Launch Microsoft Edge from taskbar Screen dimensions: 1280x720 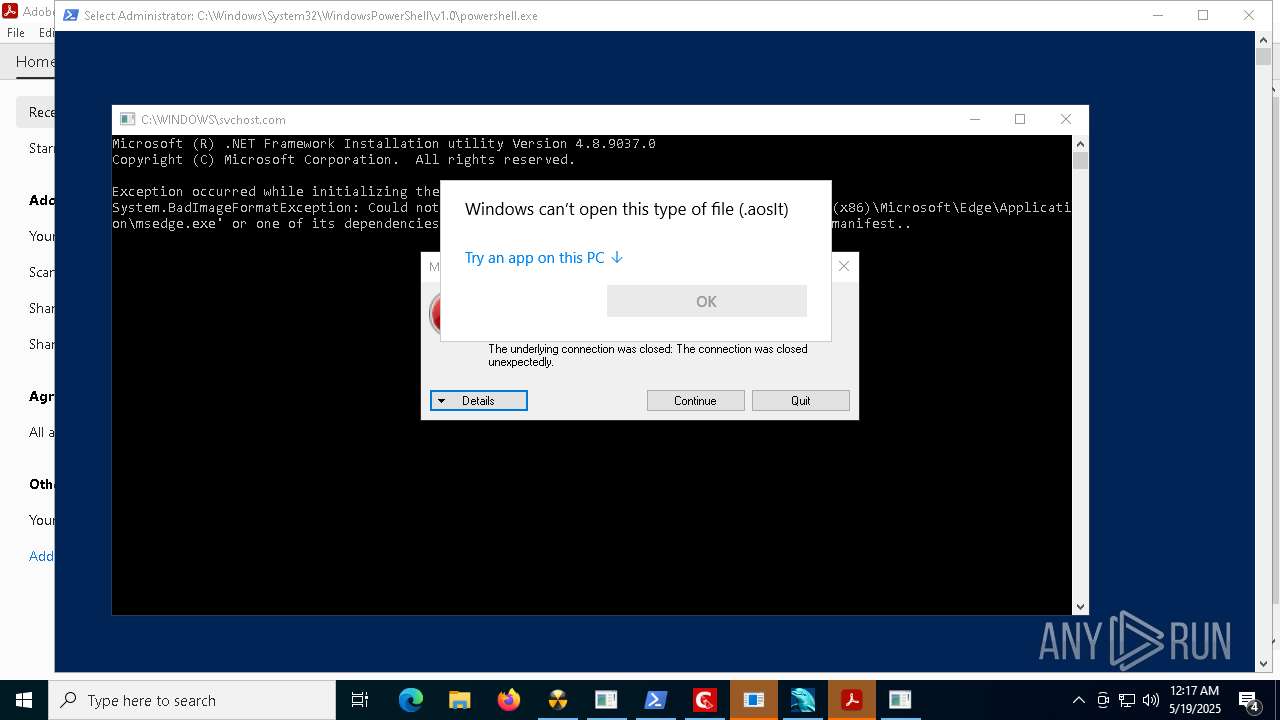click(411, 700)
